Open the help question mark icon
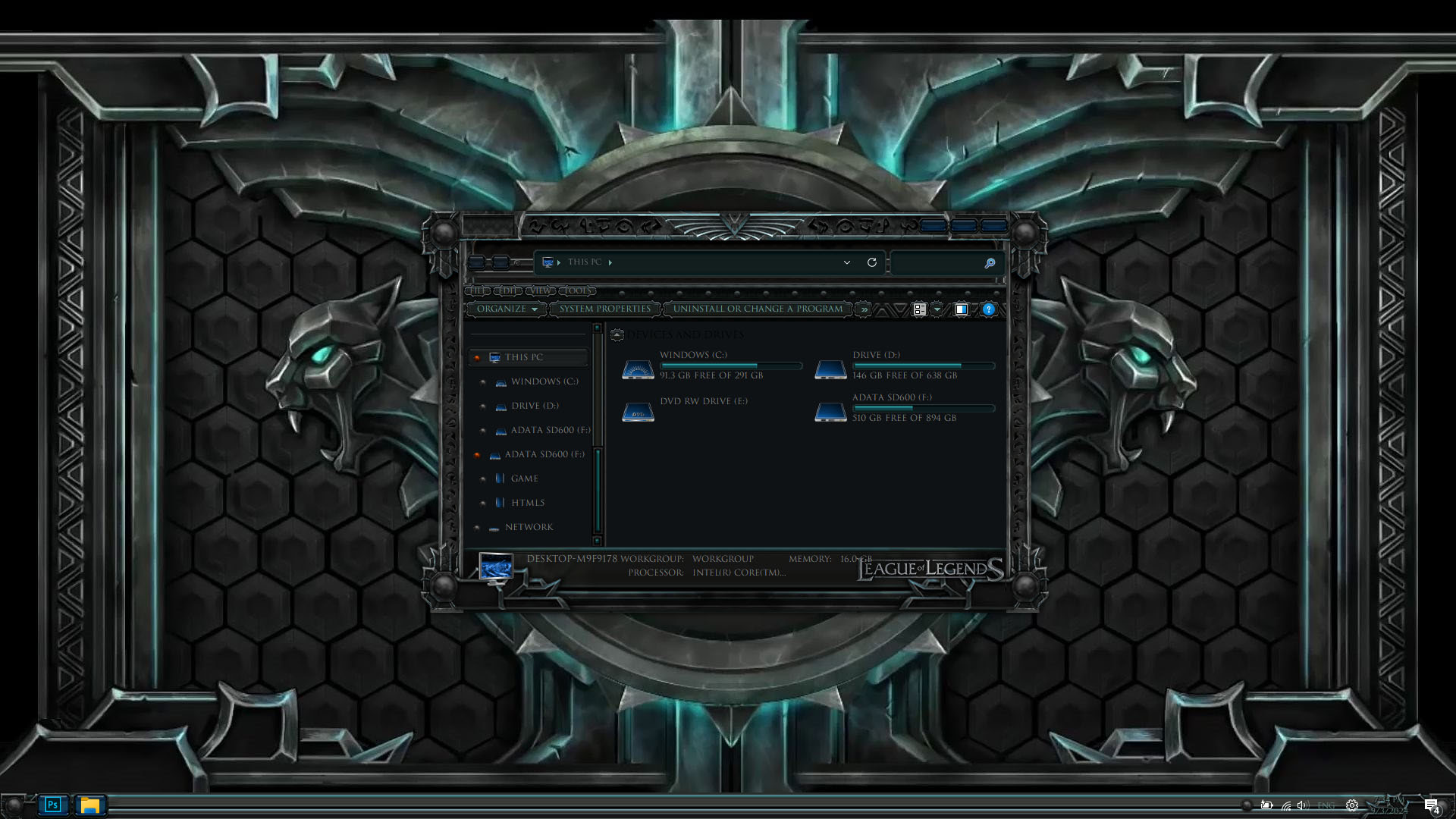The image size is (1456, 819). pos(988,309)
